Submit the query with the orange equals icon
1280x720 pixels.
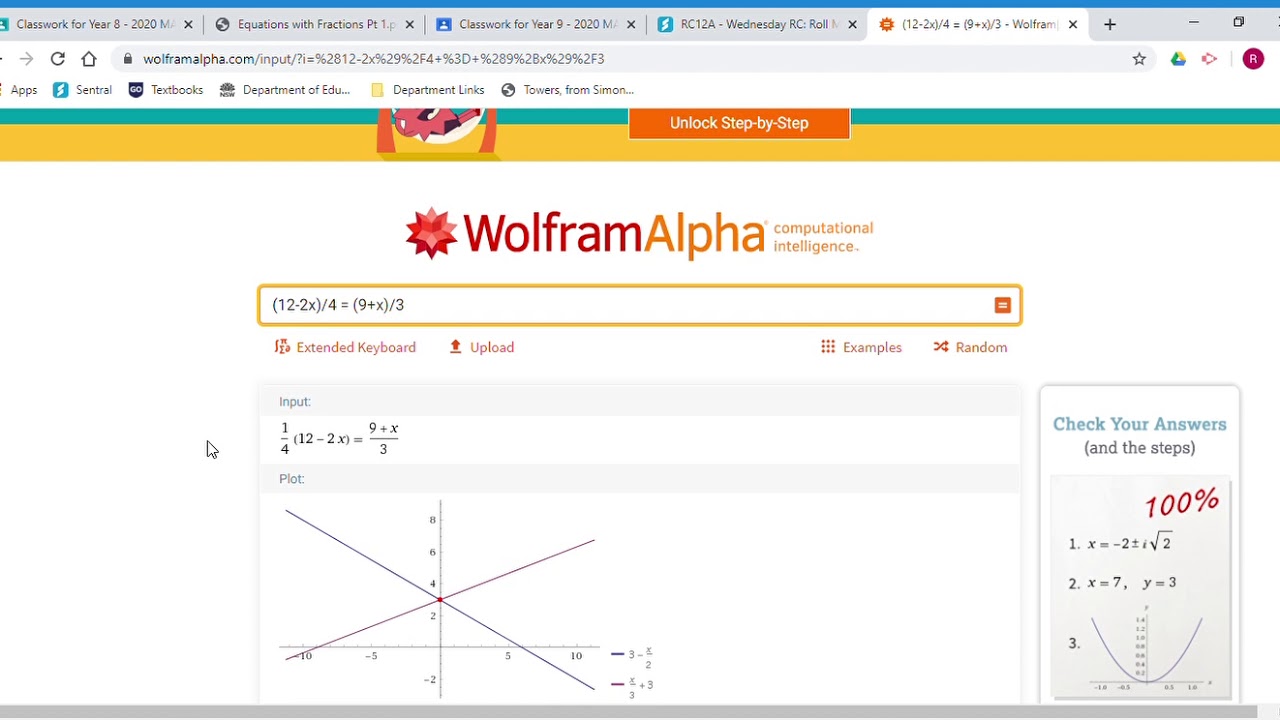tap(1002, 305)
